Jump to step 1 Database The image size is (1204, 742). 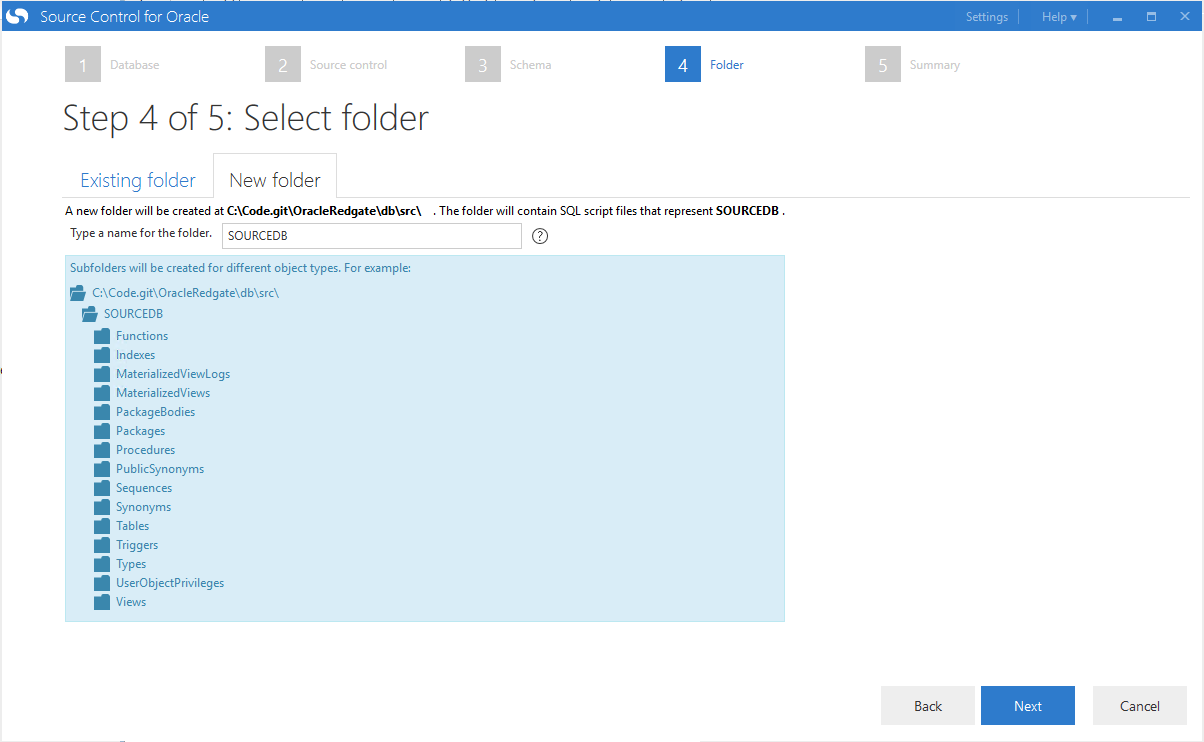point(83,65)
